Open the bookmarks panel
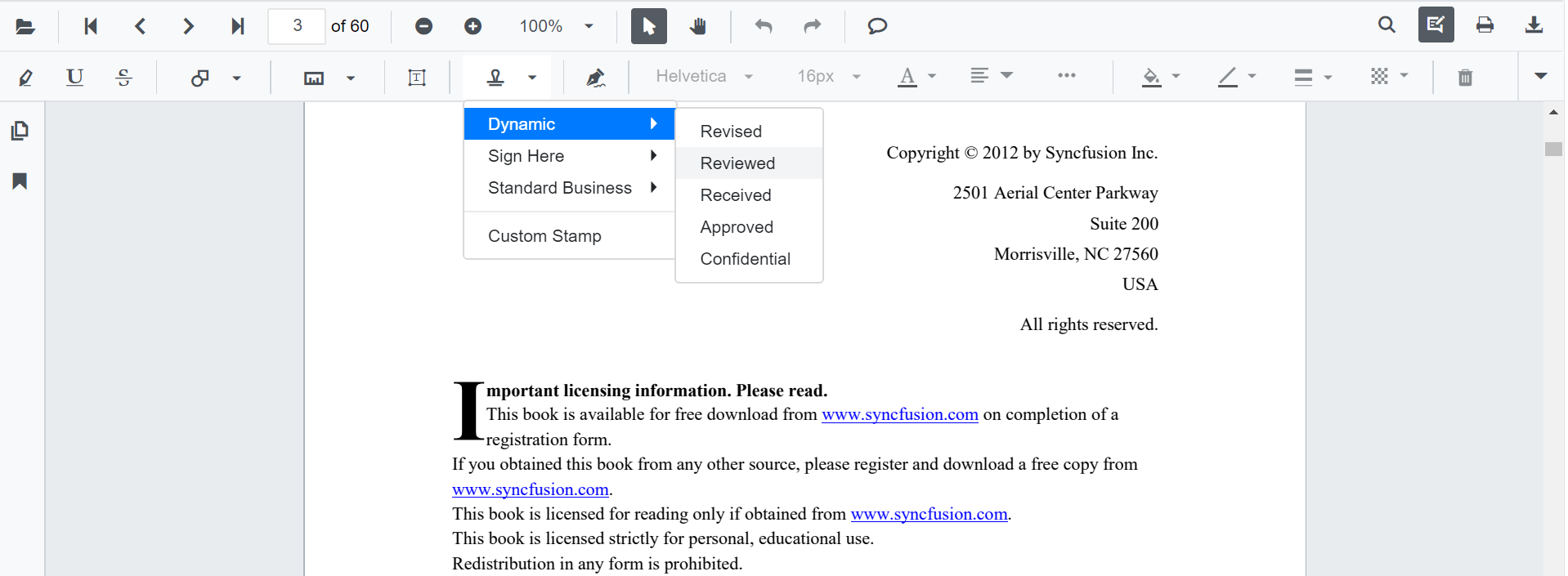The height and width of the screenshot is (576, 1568). click(20, 181)
